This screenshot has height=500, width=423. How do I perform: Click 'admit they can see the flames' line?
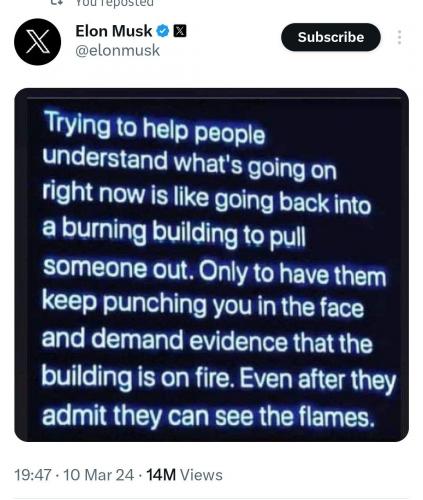208,416
